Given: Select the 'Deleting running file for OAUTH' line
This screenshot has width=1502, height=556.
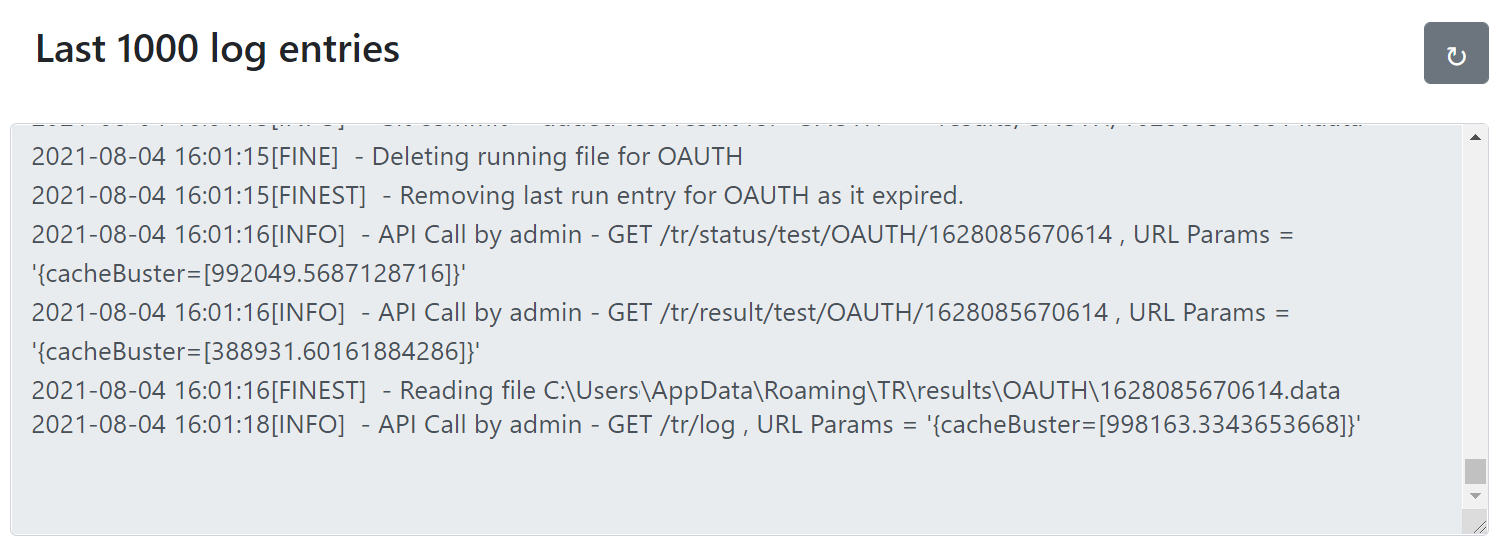Looking at the screenshot, I should [387, 157].
